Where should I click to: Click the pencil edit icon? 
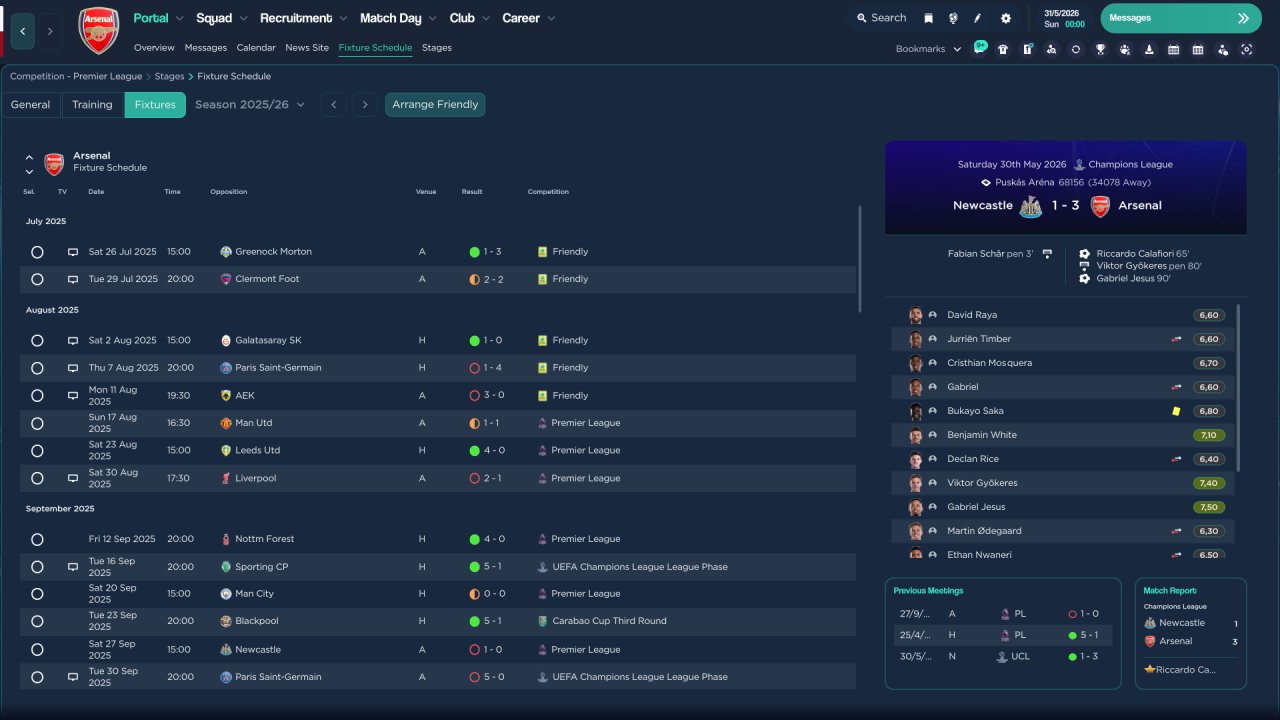978,18
